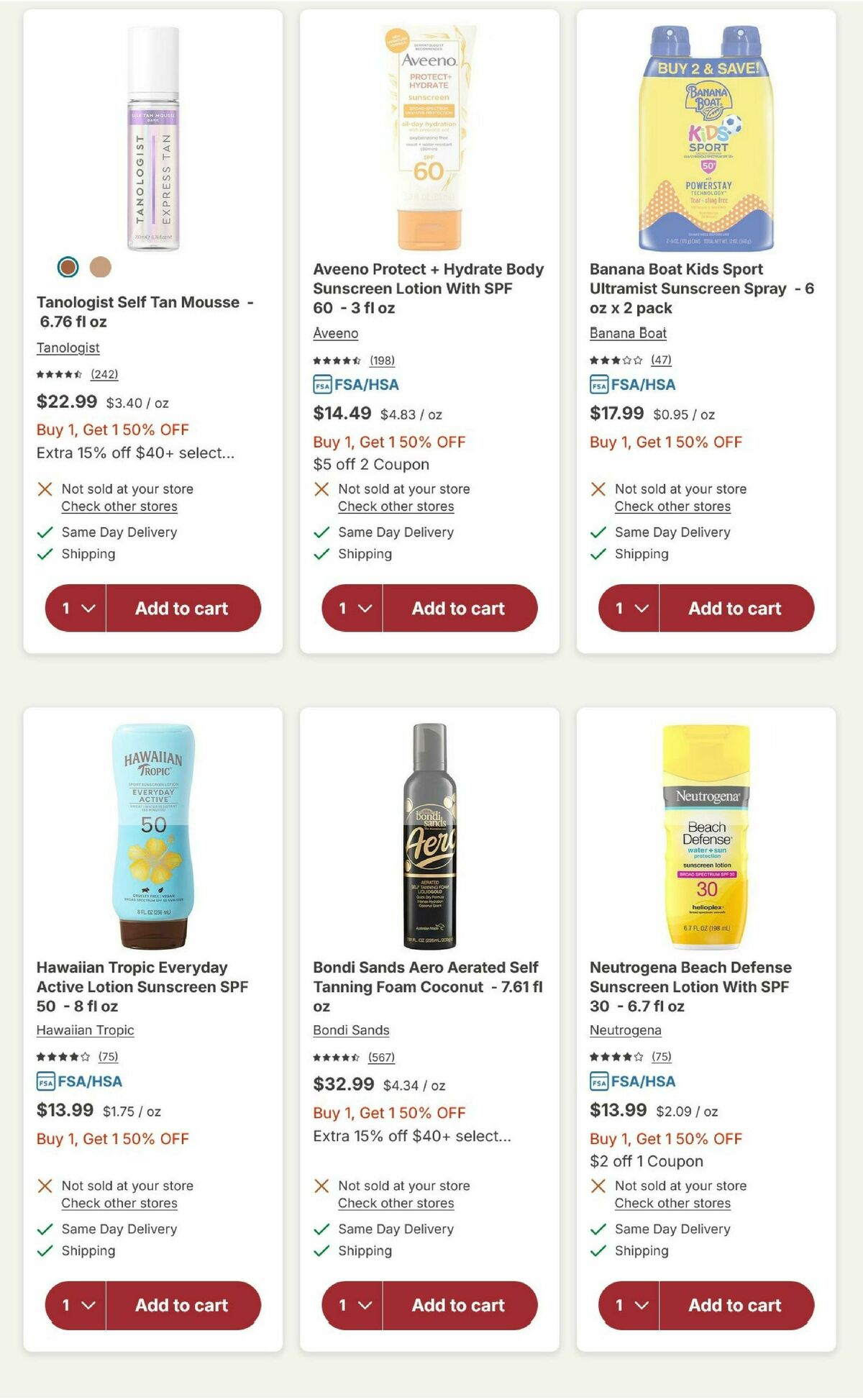Viewport: 863px width, 1400px height.
Task: Open quantity dropdown for Hawaiian Tropic sunscreen
Action: [76, 1305]
